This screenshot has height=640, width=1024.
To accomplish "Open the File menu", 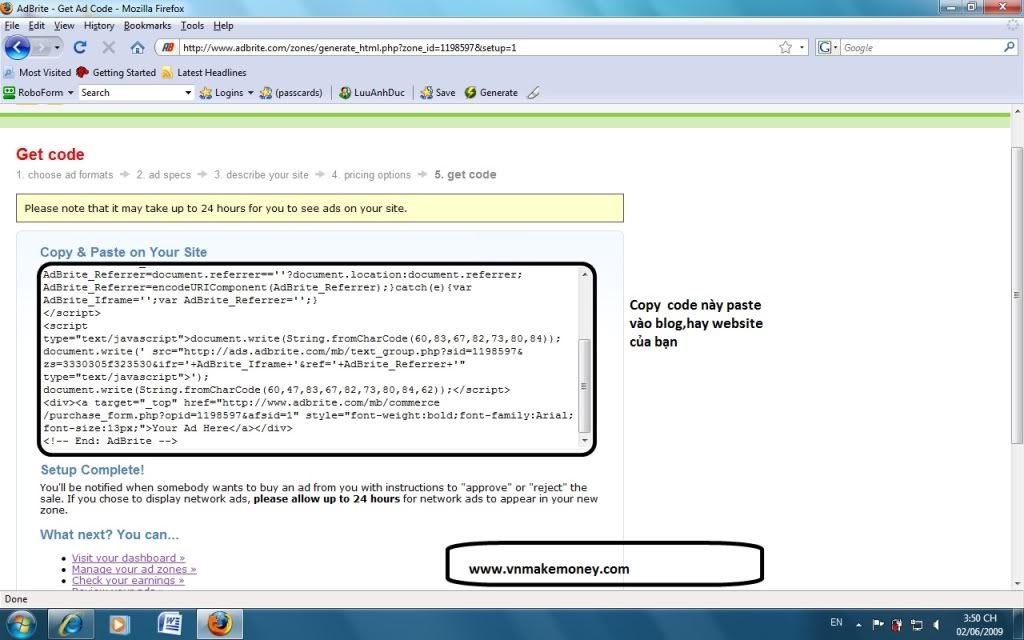I will [12, 25].
